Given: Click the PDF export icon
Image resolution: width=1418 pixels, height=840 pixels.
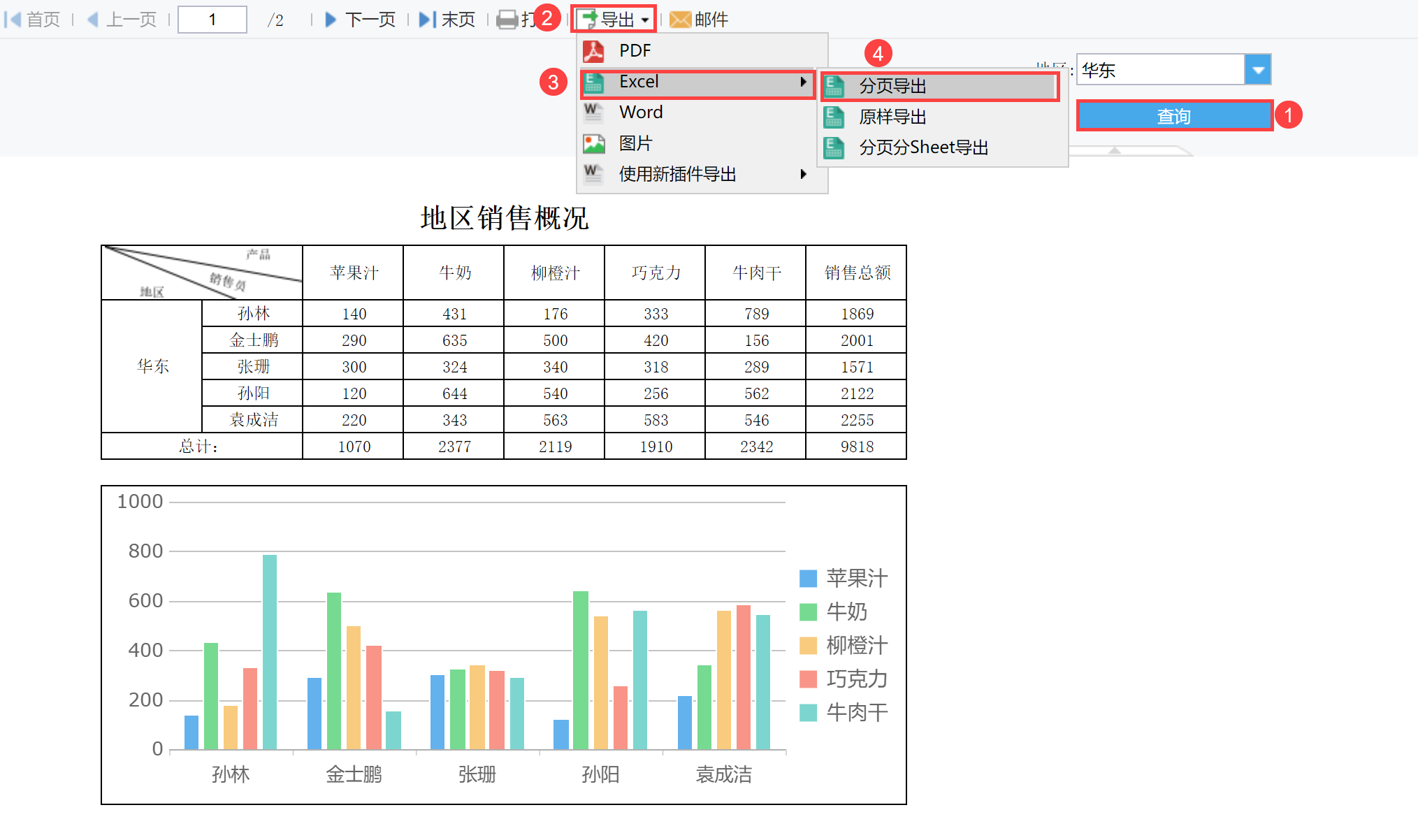Looking at the screenshot, I should pos(593,51).
